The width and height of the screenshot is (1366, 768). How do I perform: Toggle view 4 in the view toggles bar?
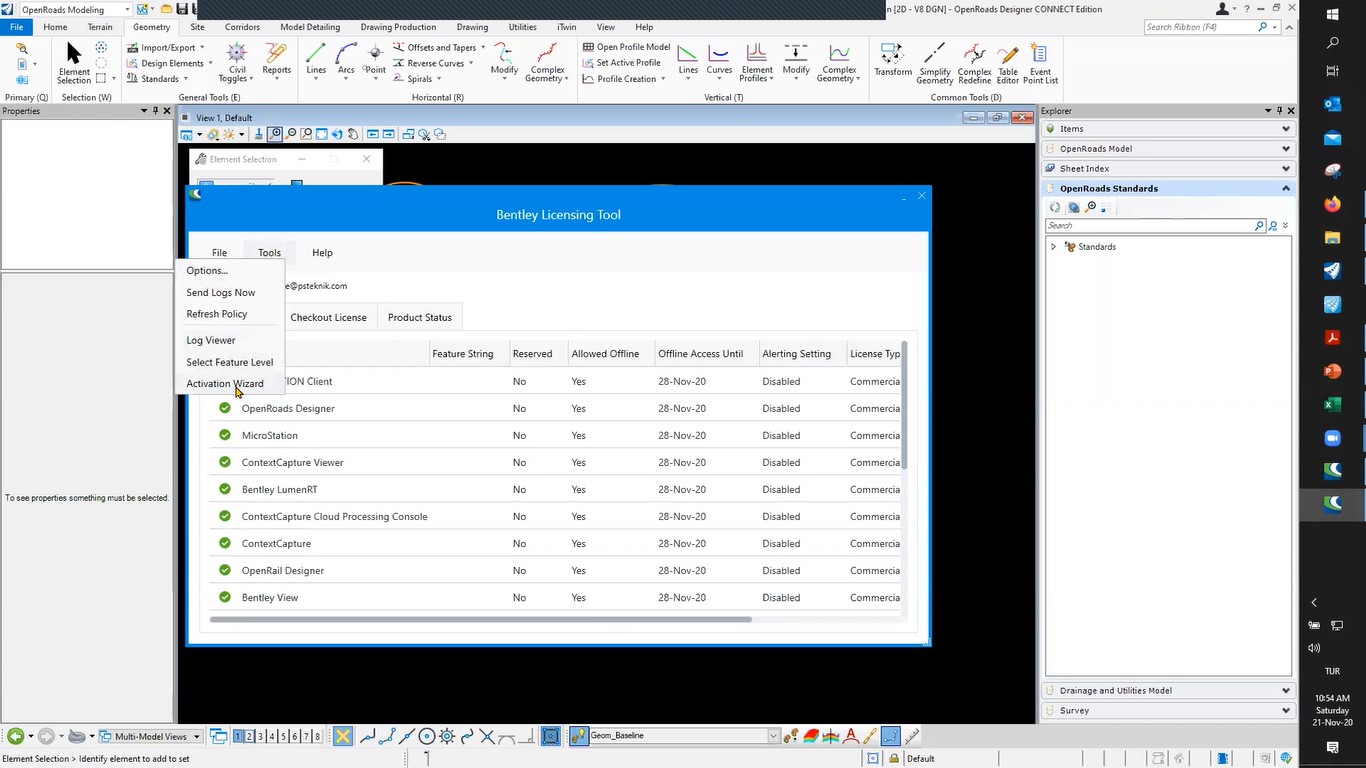(272, 736)
